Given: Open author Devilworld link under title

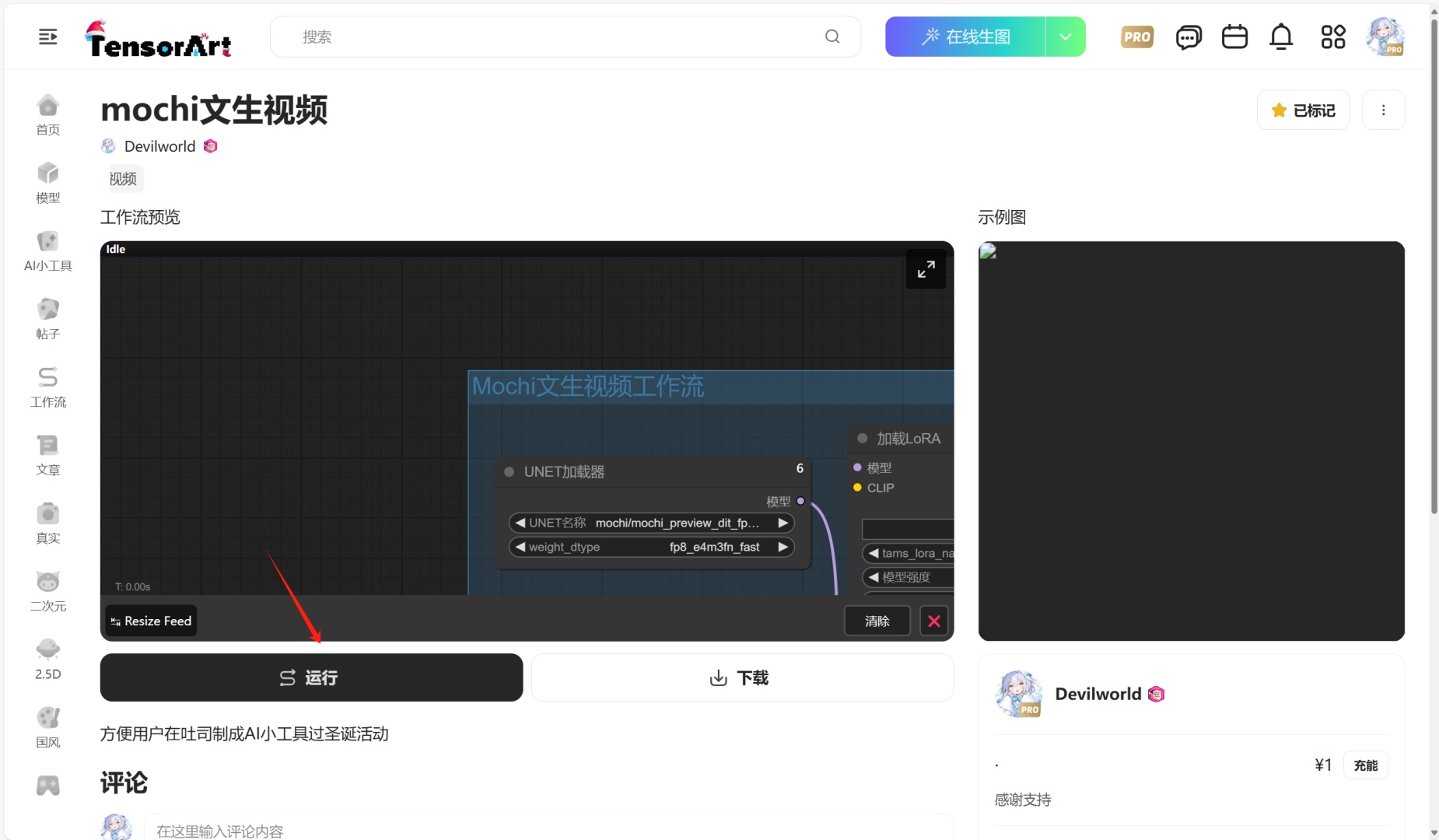Looking at the screenshot, I should click(x=159, y=146).
